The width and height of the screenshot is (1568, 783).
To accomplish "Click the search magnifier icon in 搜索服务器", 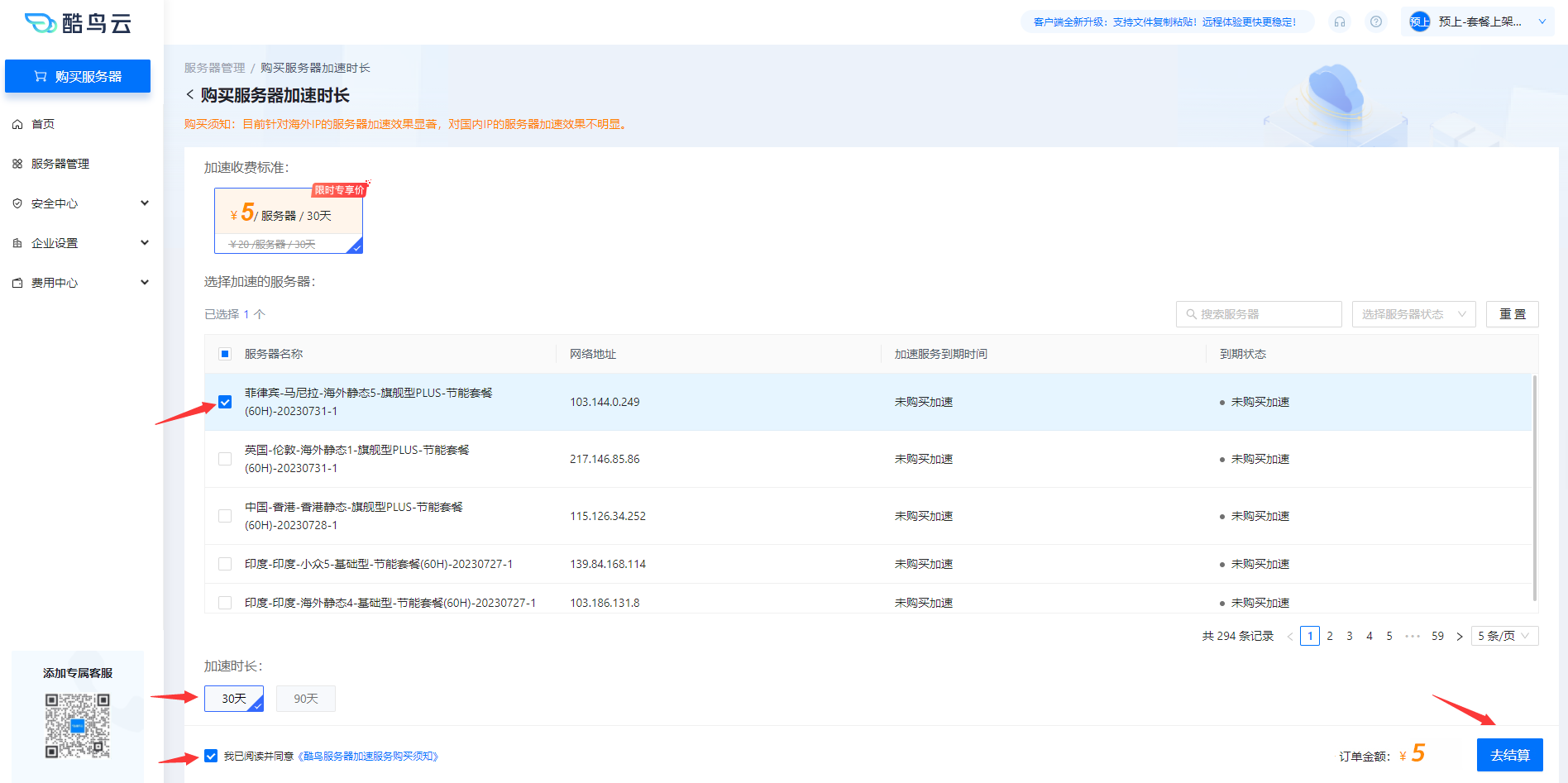I will (1192, 314).
